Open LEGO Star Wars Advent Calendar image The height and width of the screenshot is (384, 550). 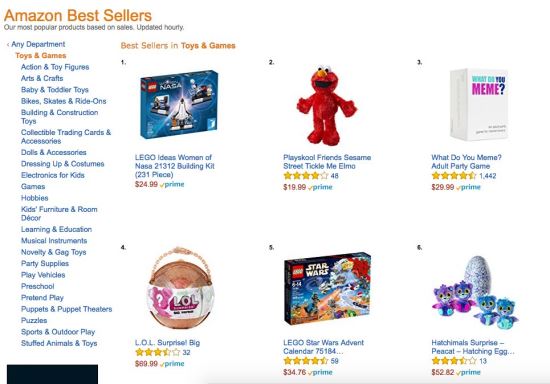(328, 288)
